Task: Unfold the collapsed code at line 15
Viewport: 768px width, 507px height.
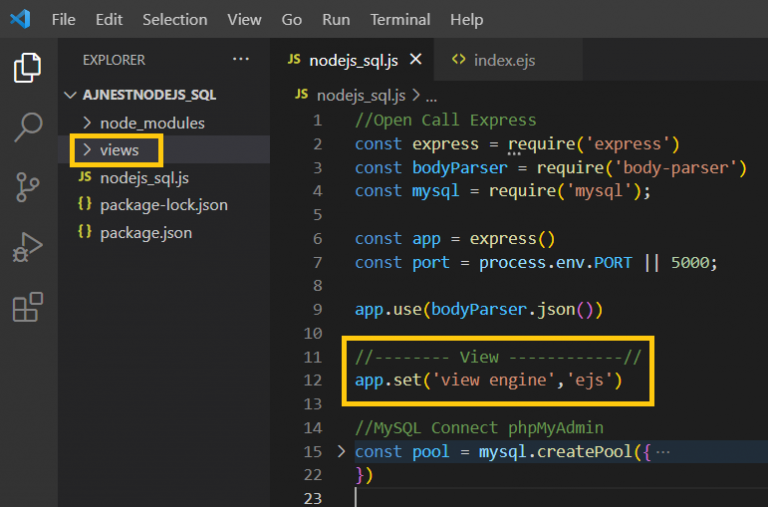Action: [x=341, y=451]
